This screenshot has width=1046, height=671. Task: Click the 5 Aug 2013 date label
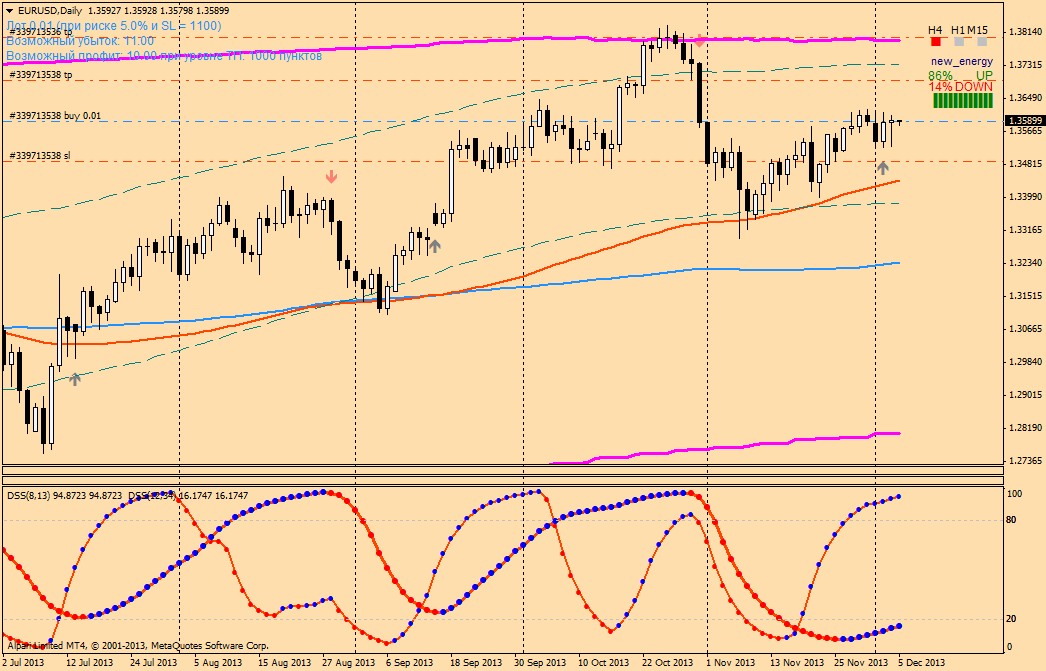218,662
